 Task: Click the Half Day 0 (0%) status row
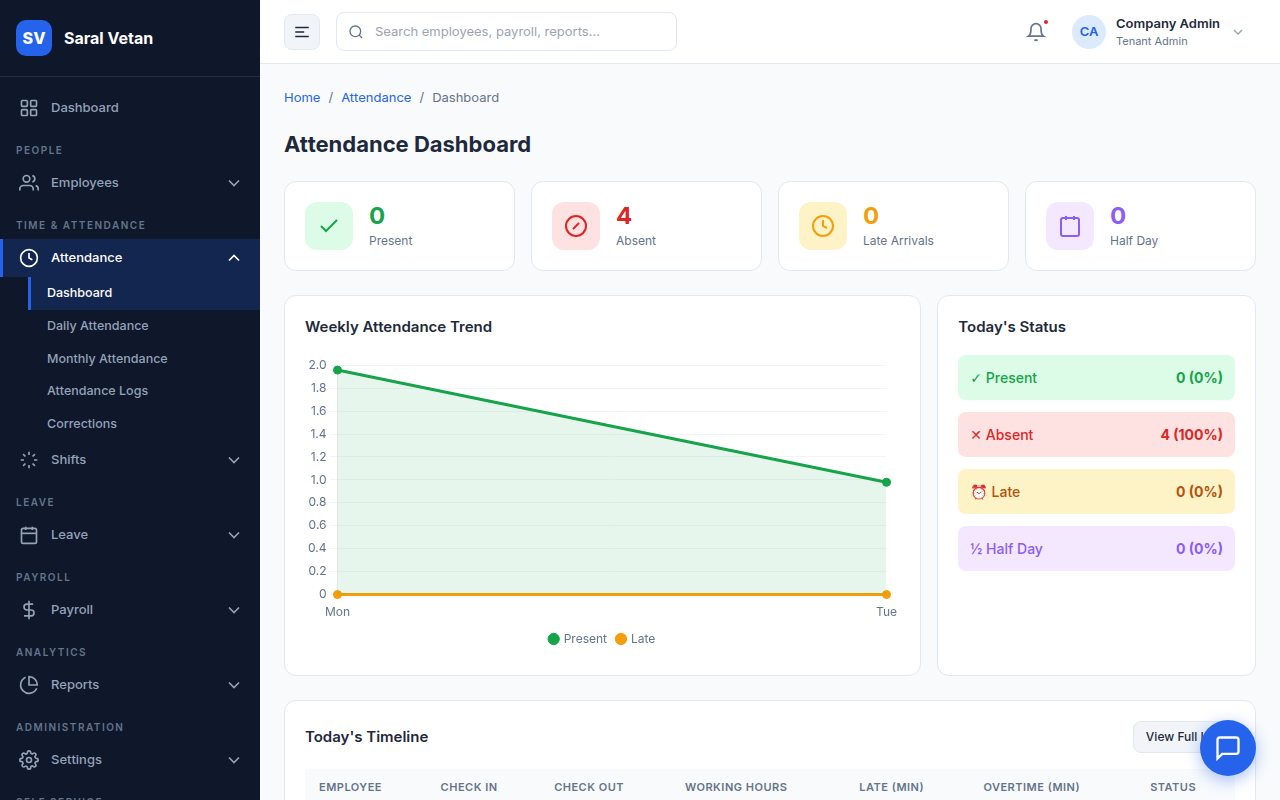tap(1096, 549)
